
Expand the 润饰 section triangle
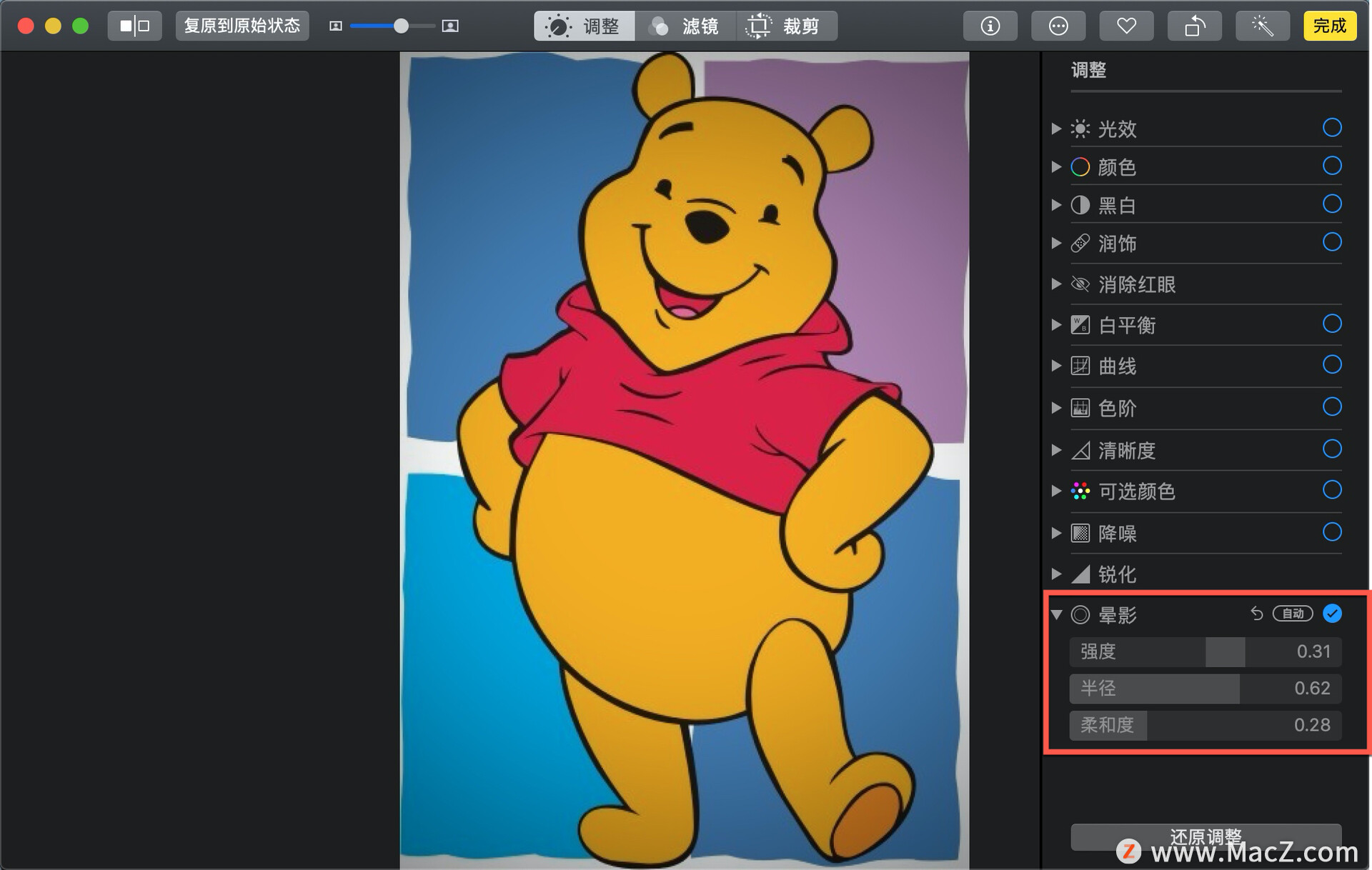coord(1056,244)
